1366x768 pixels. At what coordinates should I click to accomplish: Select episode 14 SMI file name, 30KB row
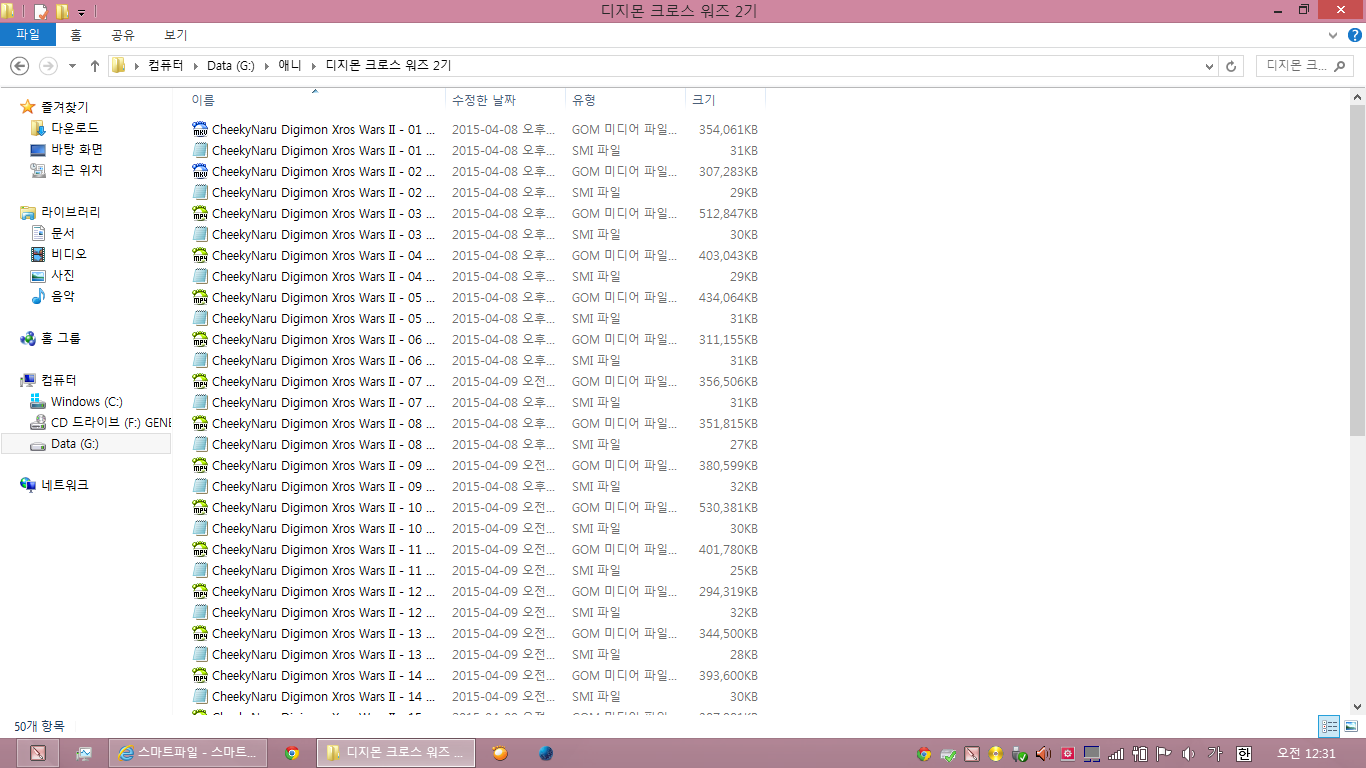(x=323, y=696)
